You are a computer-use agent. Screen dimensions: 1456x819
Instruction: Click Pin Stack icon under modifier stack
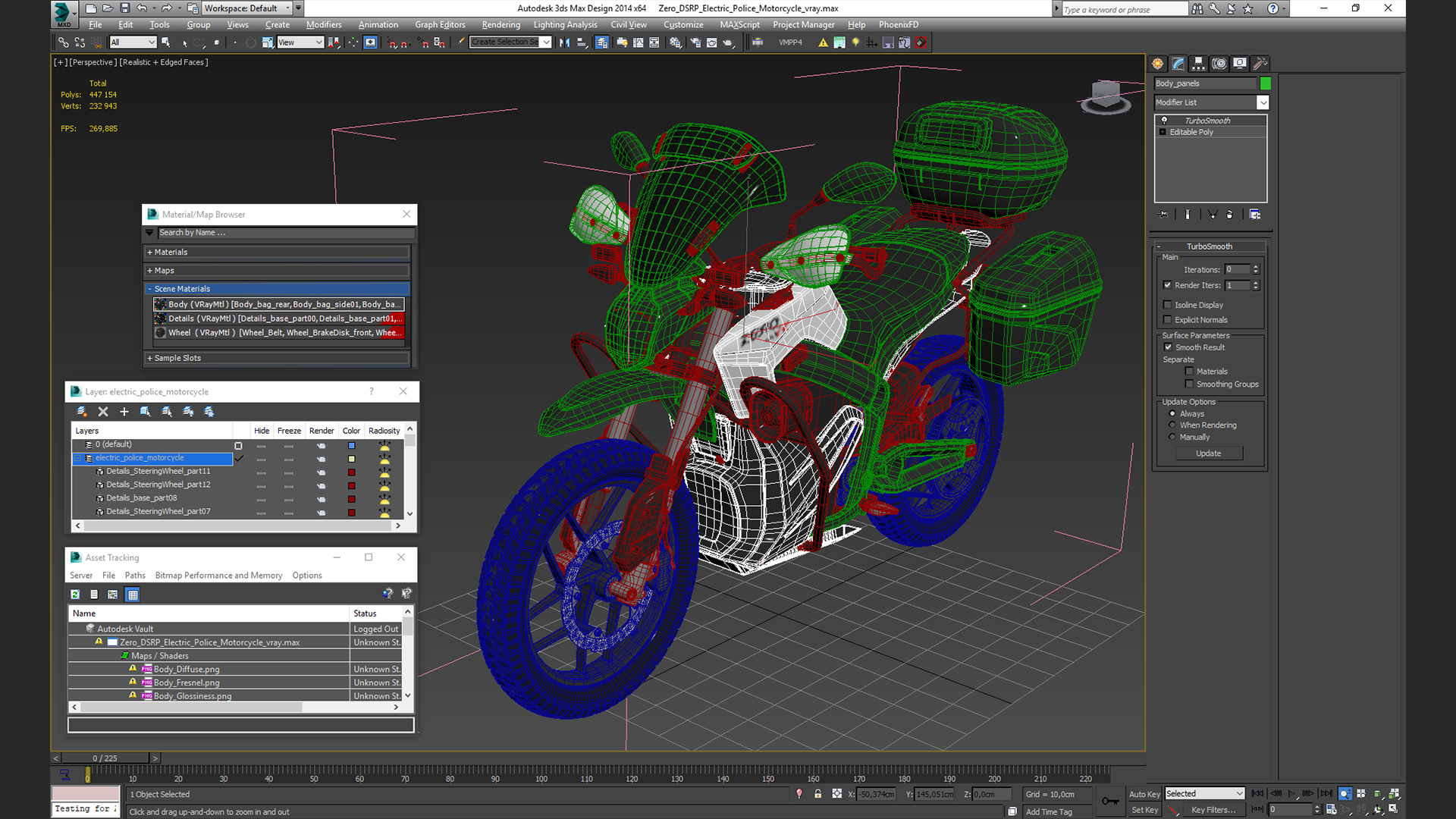(1164, 215)
